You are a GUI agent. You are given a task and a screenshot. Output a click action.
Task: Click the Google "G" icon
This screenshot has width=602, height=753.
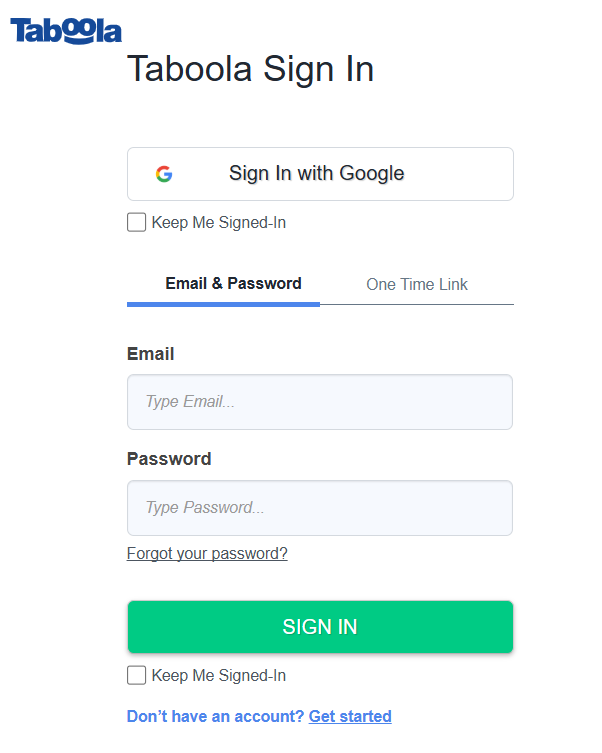(x=164, y=174)
